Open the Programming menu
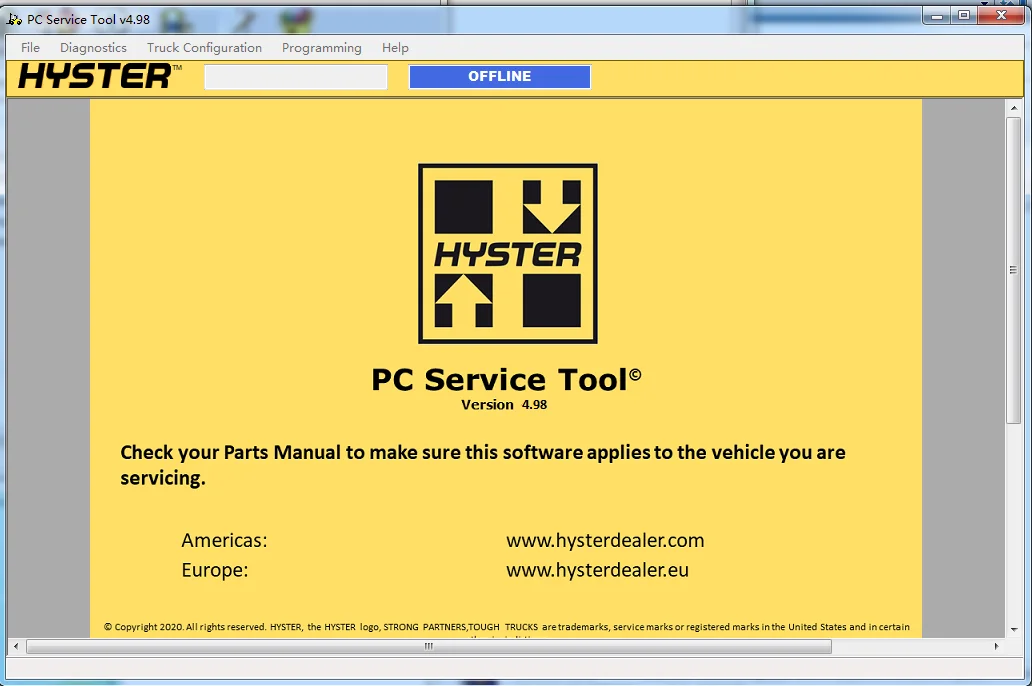Image resolution: width=1032 pixels, height=686 pixels. (322, 47)
